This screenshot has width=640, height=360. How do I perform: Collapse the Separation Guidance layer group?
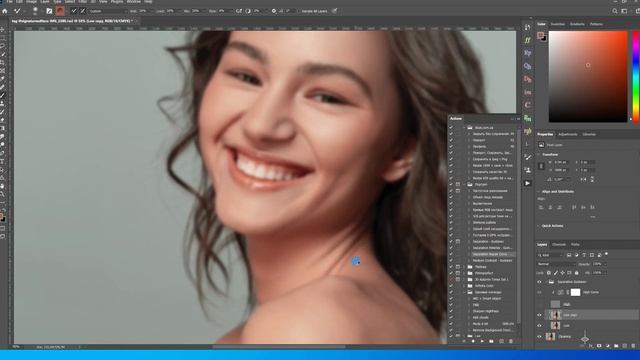(x=547, y=282)
